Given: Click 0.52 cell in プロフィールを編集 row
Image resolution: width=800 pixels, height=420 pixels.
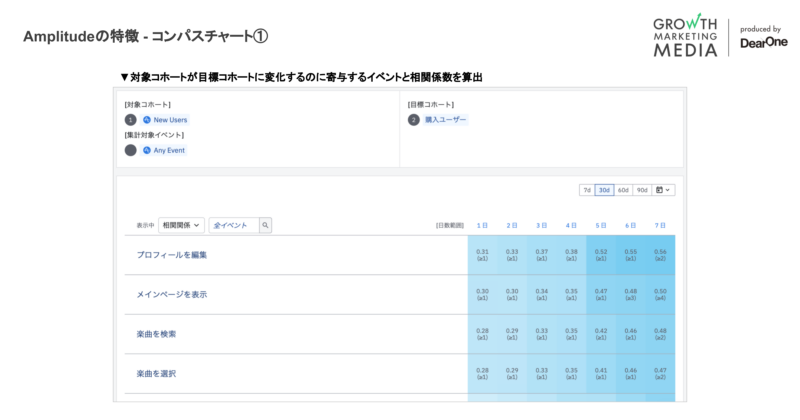Looking at the screenshot, I should [x=601, y=255].
